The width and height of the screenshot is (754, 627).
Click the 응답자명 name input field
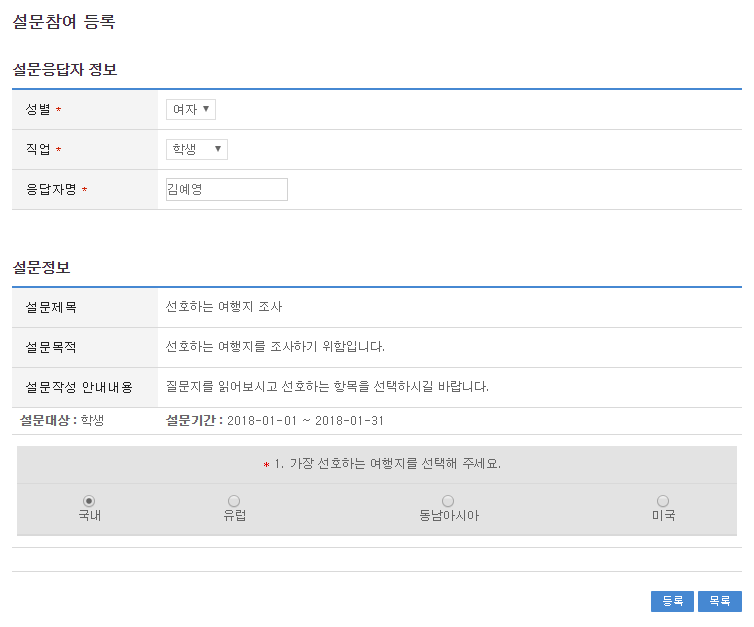(x=226, y=190)
